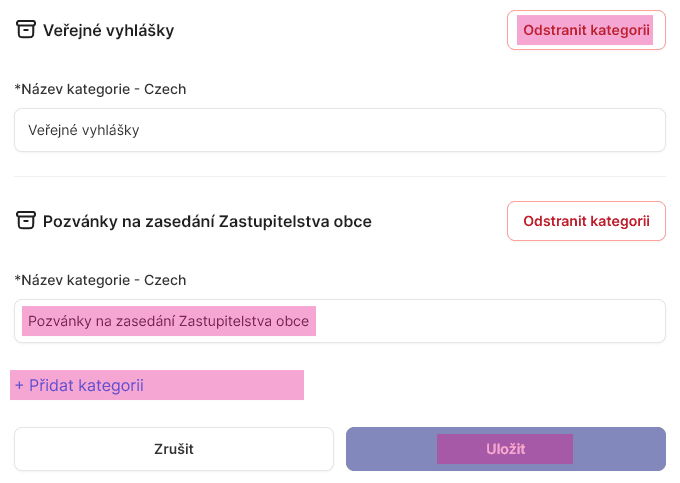The width and height of the screenshot is (680, 483).
Task: Save changes with the Uložit button
Action: click(x=505, y=449)
